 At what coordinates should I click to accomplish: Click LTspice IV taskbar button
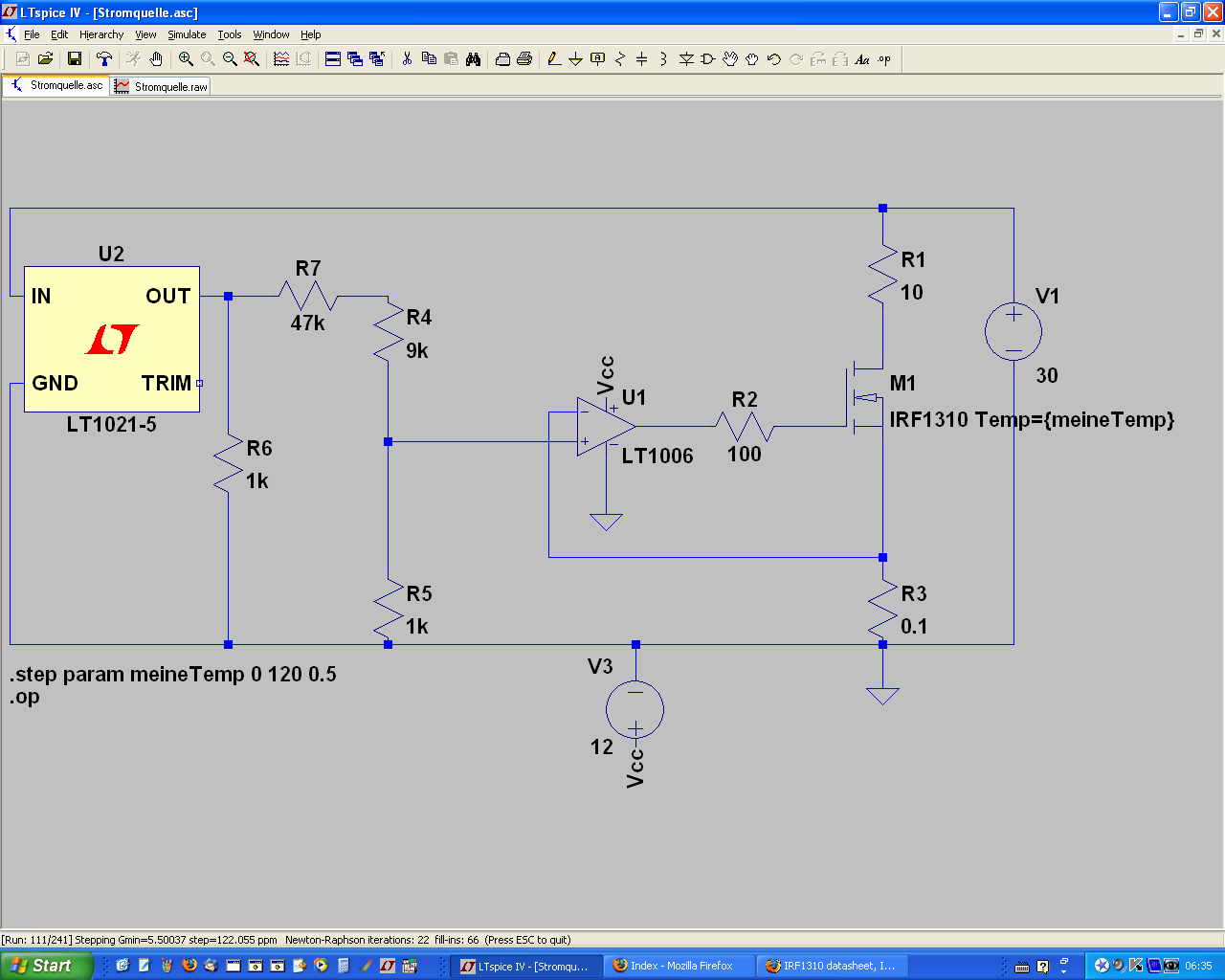coord(526,966)
